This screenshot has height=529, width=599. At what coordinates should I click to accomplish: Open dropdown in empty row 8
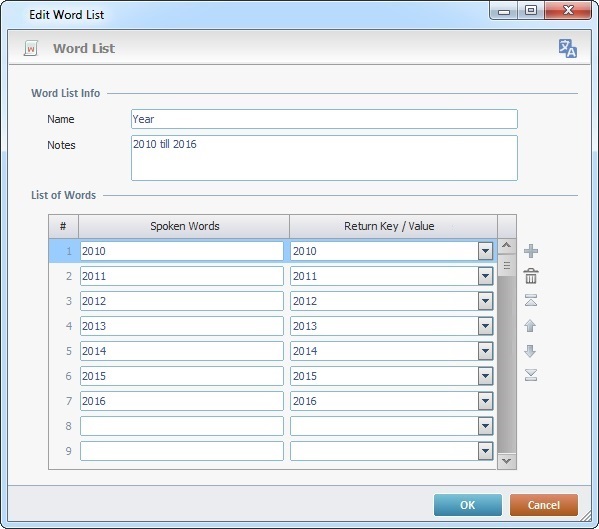(x=485, y=426)
